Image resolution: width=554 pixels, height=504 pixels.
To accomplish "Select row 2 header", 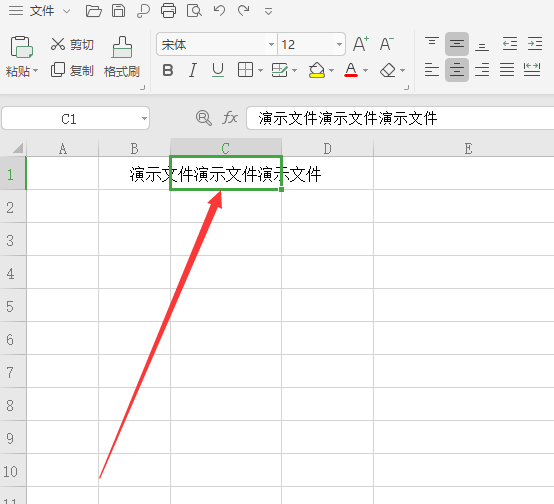I will 13,207.
